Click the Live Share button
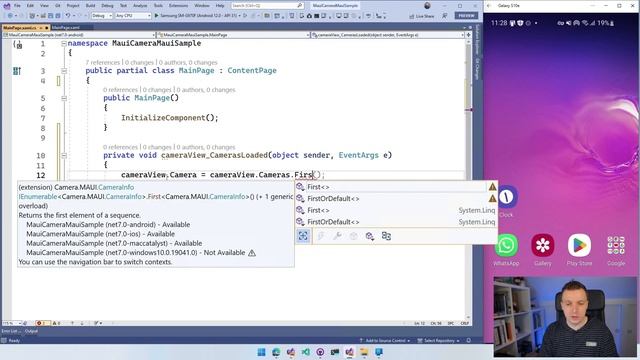This screenshot has height=360, width=640. tap(422, 16)
